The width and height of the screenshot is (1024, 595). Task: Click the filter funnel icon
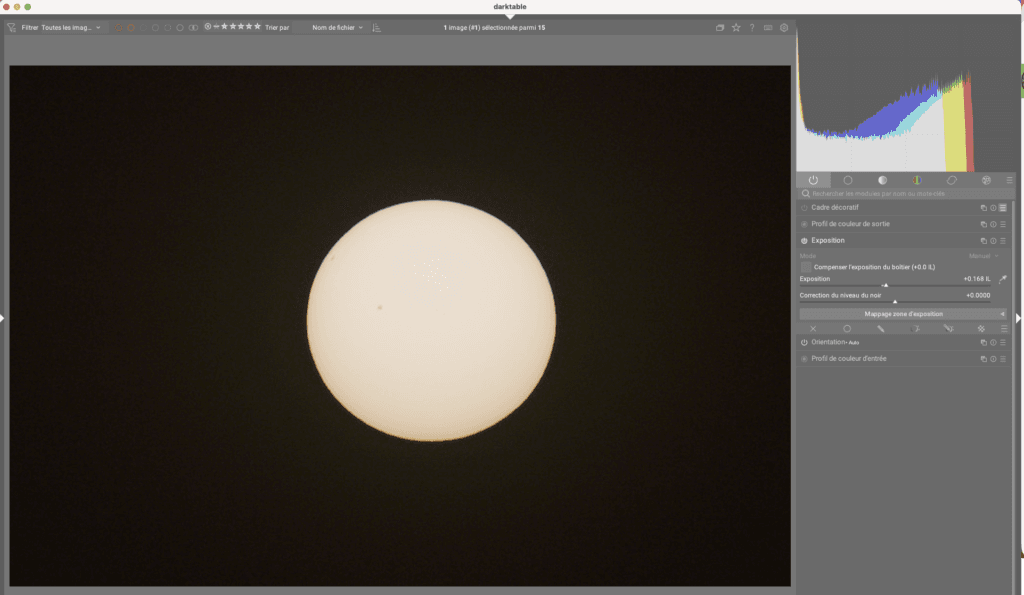click(11, 27)
